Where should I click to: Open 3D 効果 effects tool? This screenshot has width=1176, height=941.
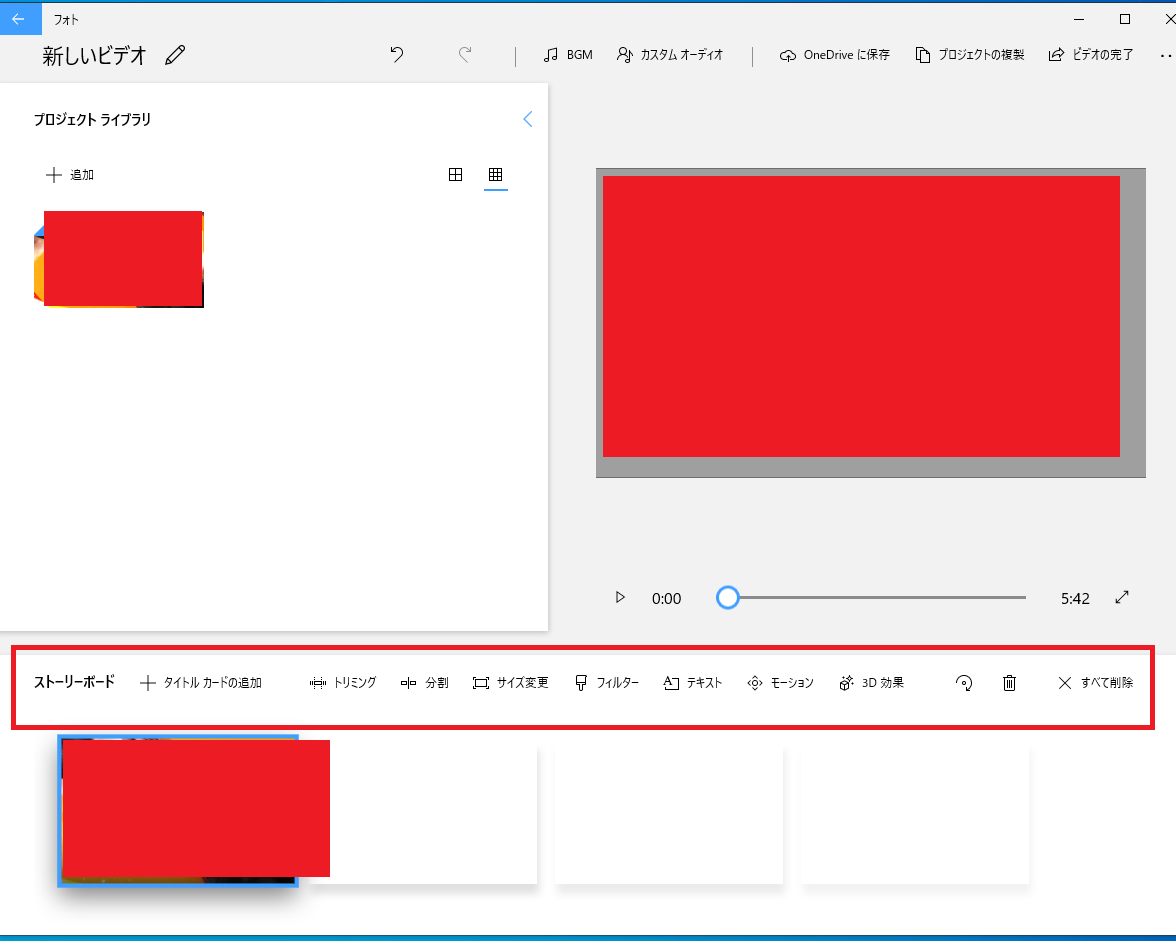[x=872, y=683]
